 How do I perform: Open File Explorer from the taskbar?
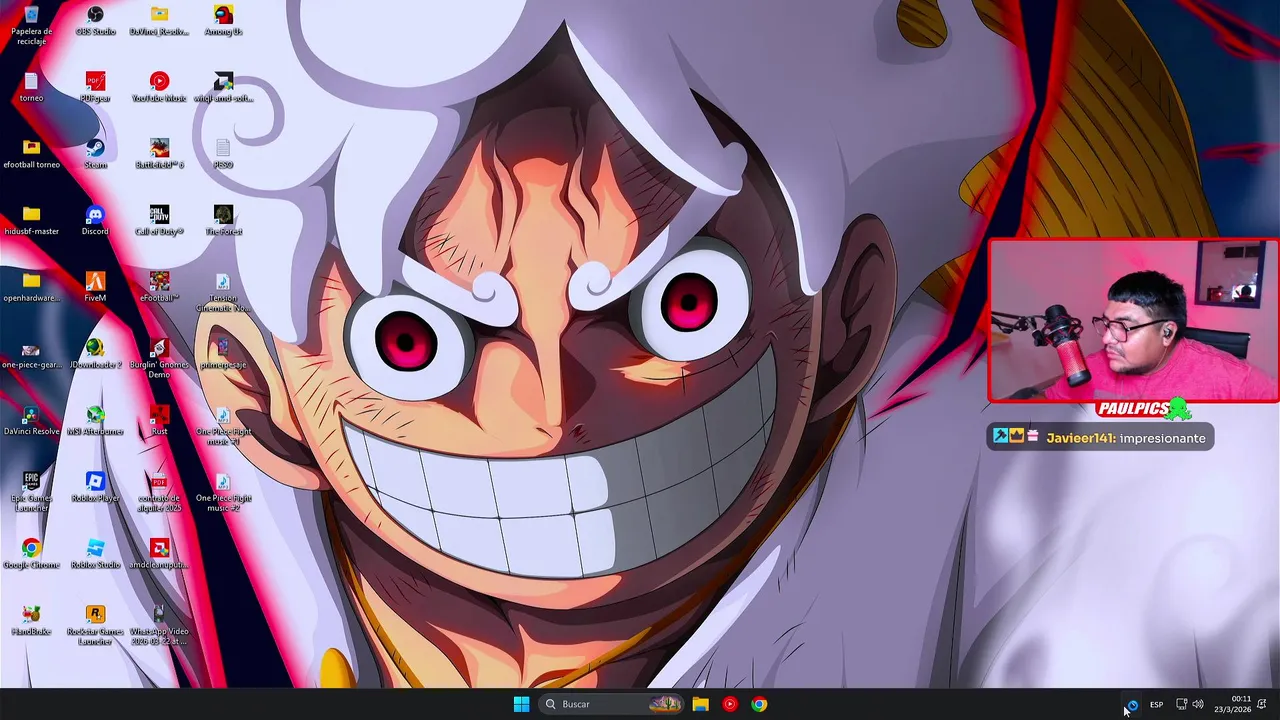[700, 704]
